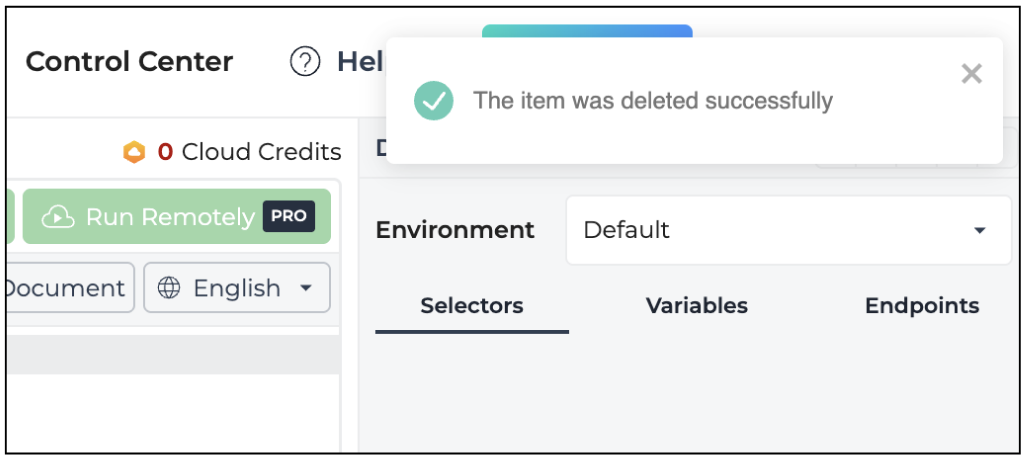Click the Run Remotely button
The image size is (1028, 462).
[x=177, y=217]
